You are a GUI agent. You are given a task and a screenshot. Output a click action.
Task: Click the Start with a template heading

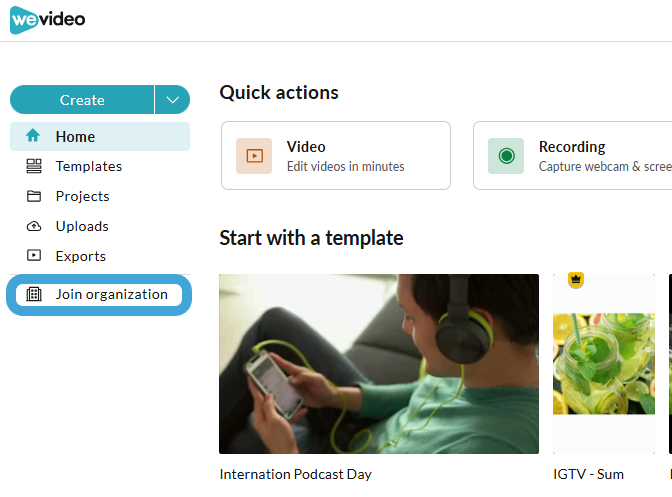coord(312,238)
